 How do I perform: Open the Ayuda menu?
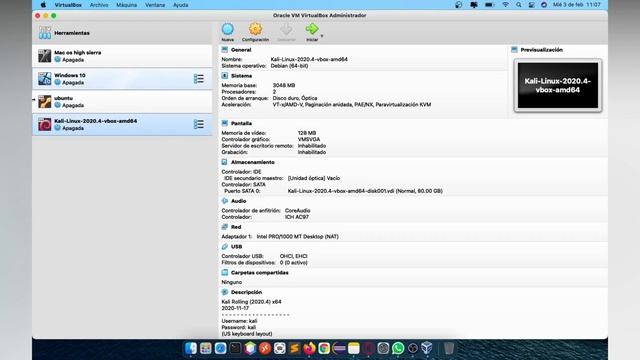pos(180,5)
